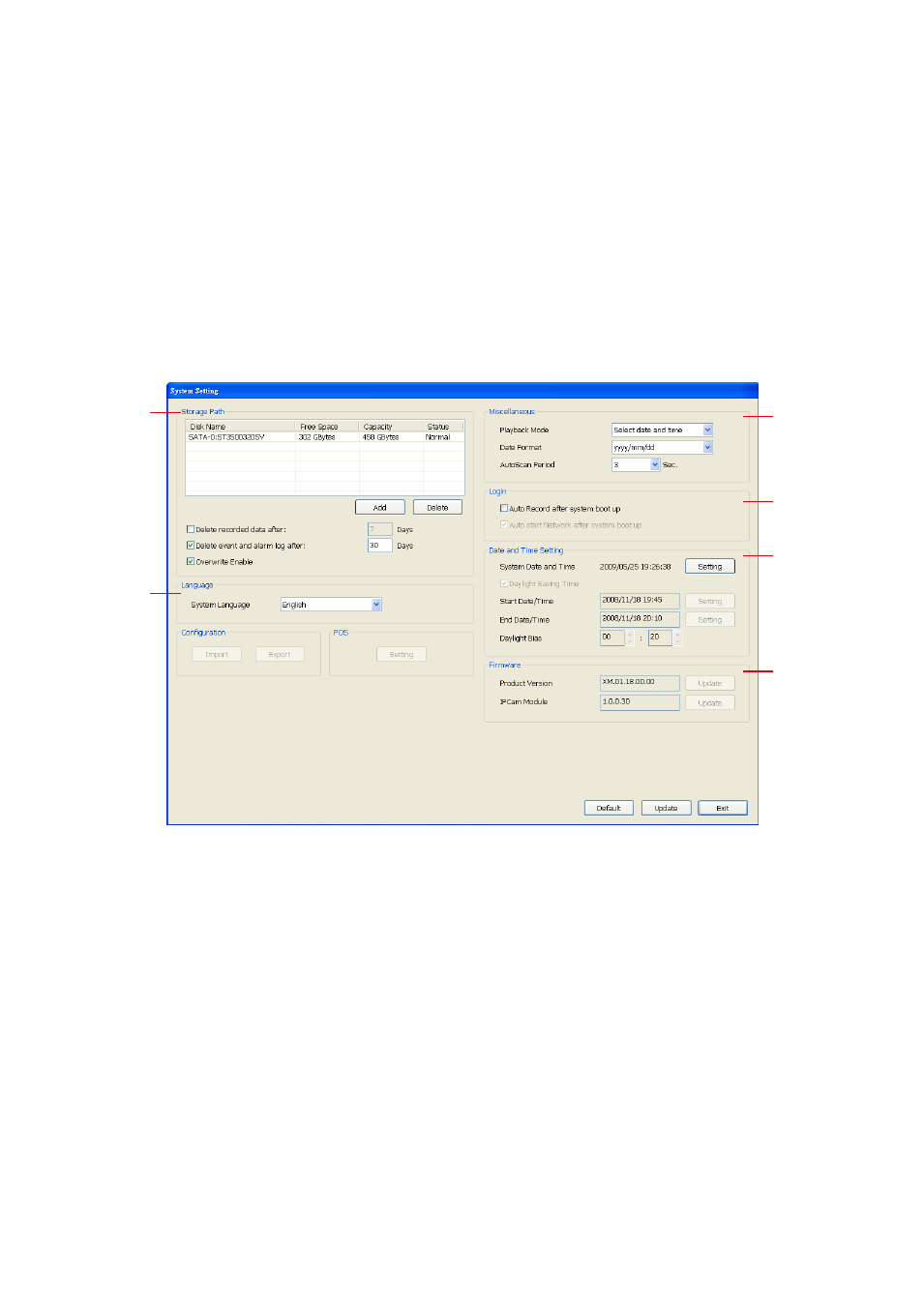Click Update beside IPCam Module
Viewport: 924px width, 1306px height.
click(x=710, y=702)
